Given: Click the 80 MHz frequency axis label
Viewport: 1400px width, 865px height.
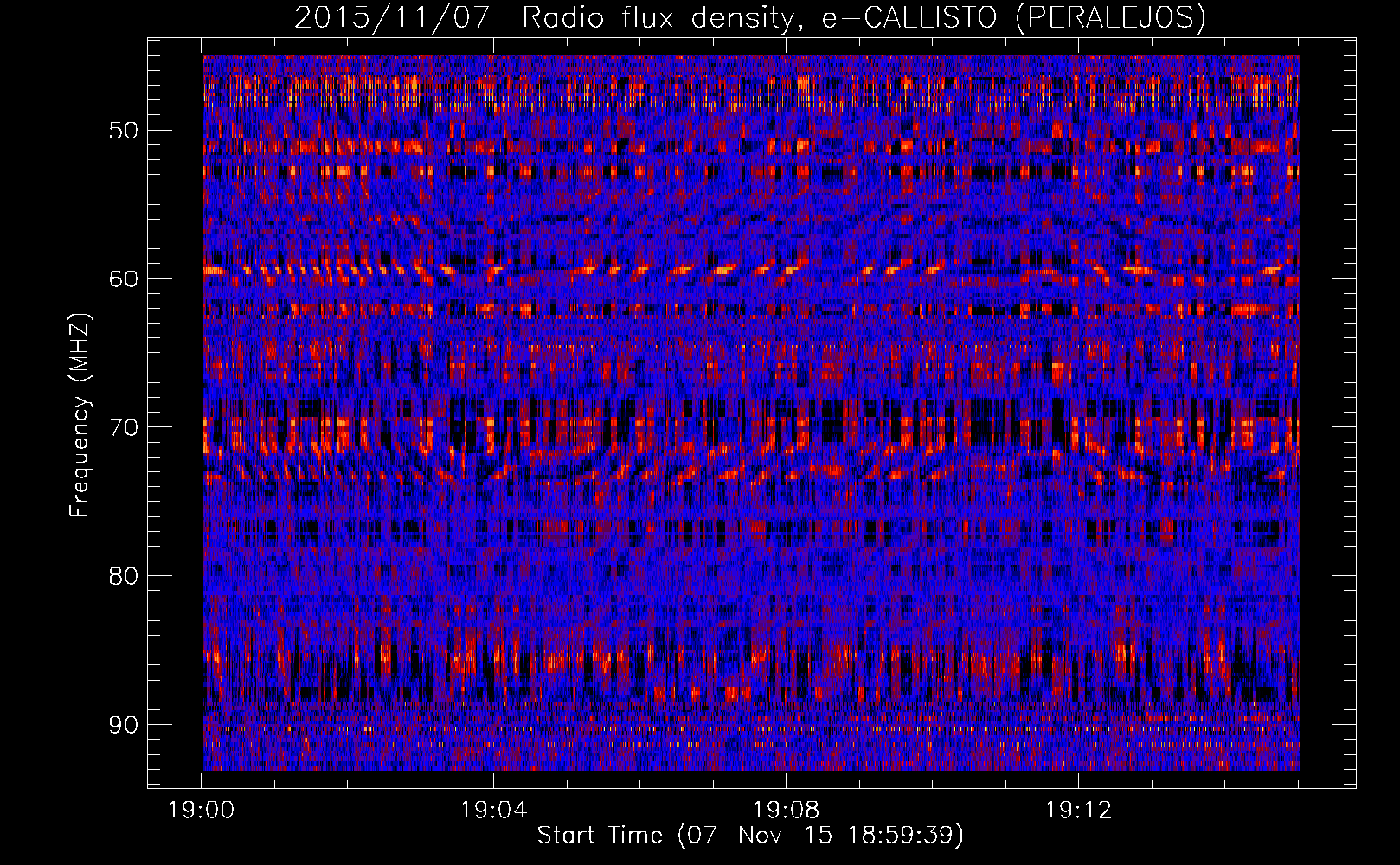Looking at the screenshot, I should (x=123, y=576).
